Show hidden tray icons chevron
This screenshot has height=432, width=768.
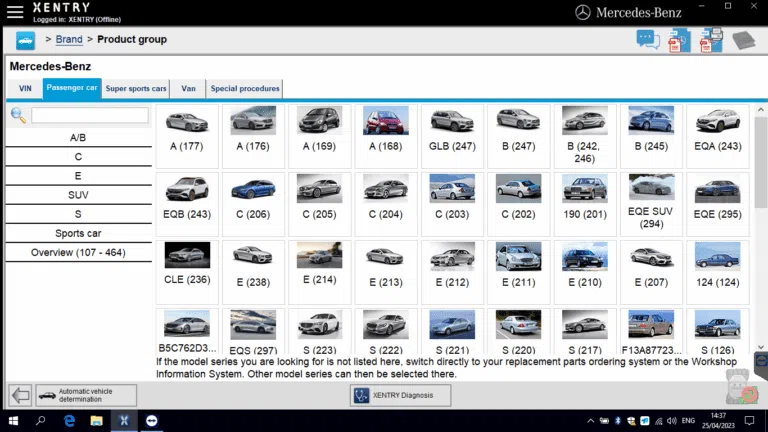[591, 421]
